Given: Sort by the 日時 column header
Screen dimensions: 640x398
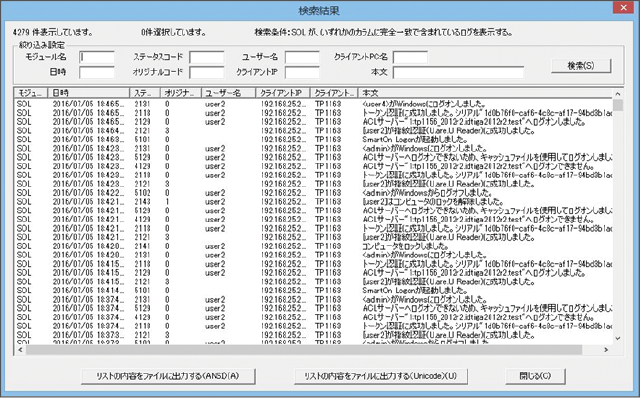Looking at the screenshot, I should click(x=89, y=93).
